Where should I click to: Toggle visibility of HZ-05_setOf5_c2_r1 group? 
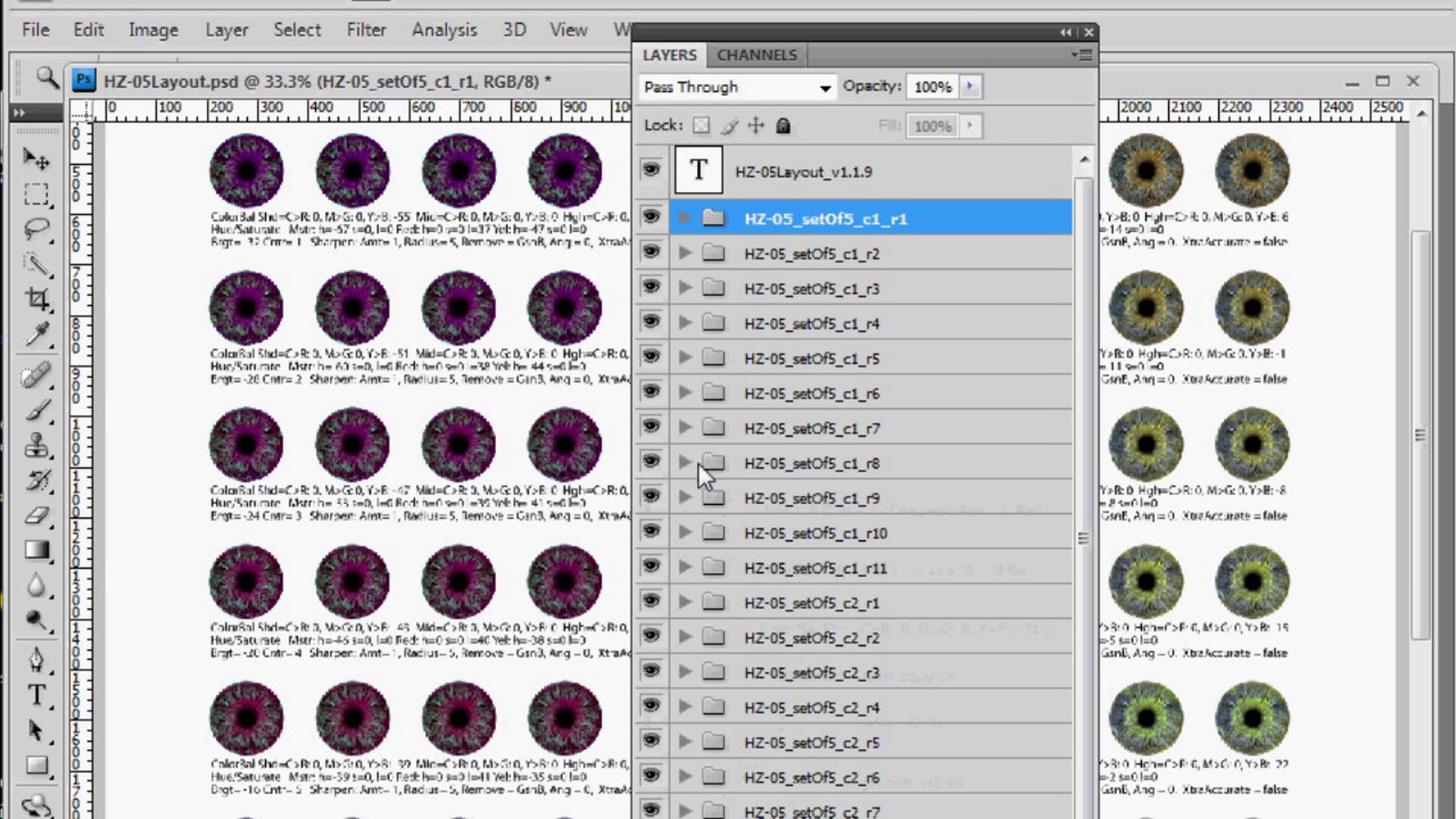(651, 601)
